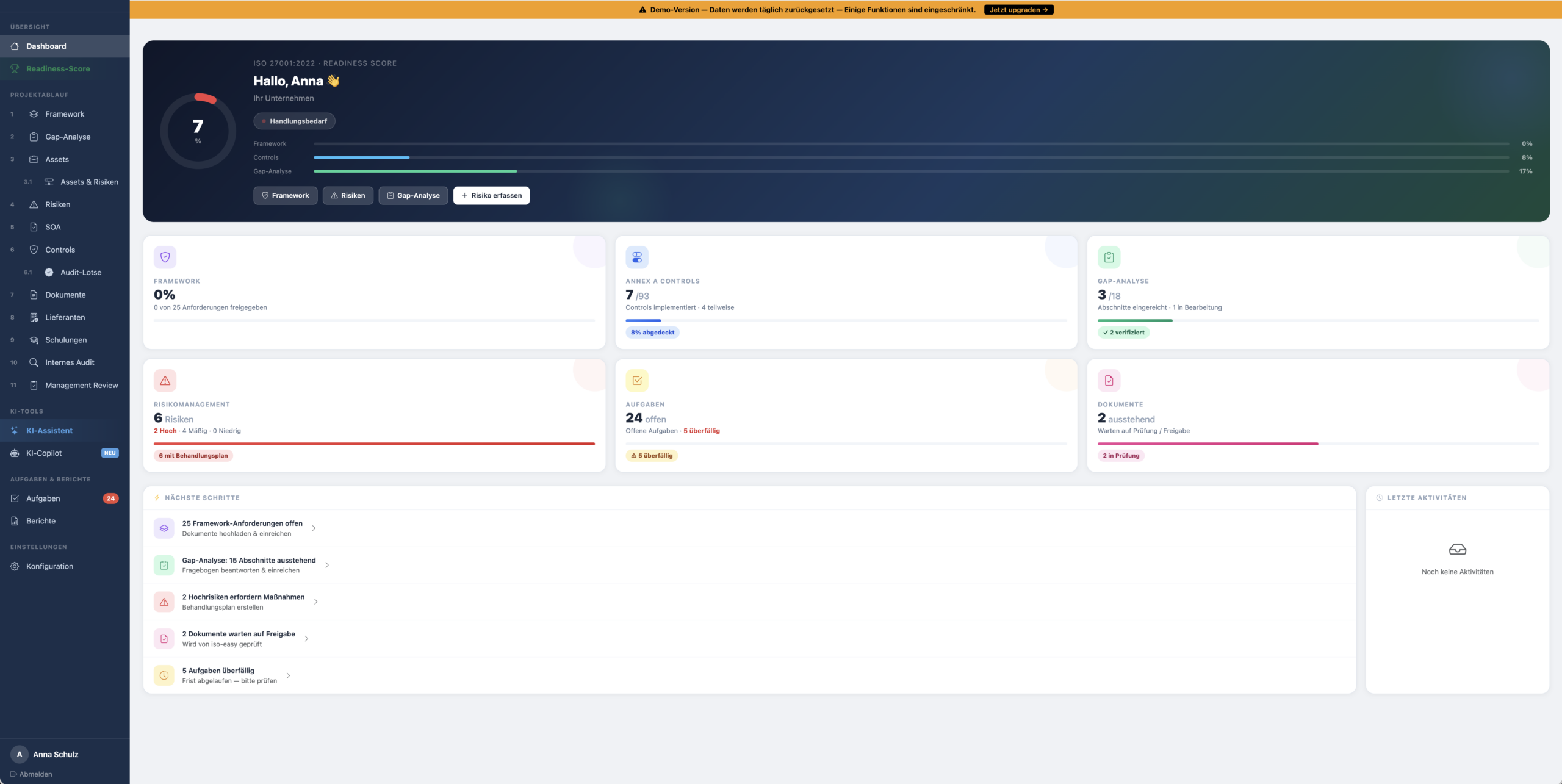
Task: Select the Framework icon in the sidebar
Action: coord(34,114)
